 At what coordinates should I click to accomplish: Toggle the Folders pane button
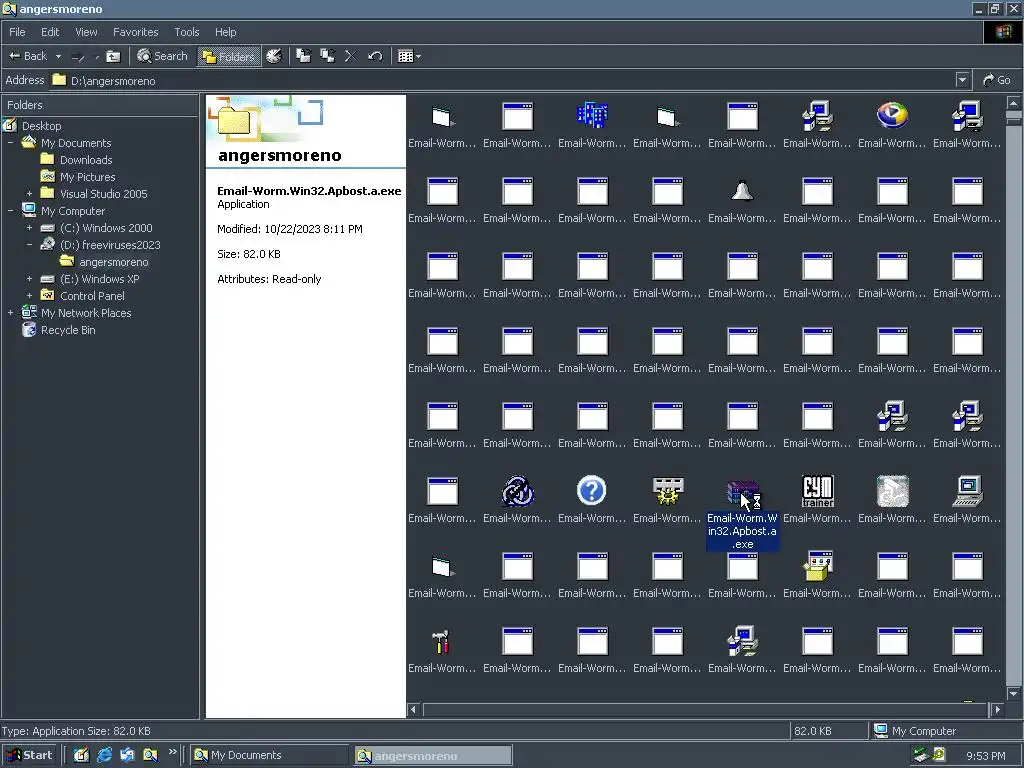tap(227, 57)
